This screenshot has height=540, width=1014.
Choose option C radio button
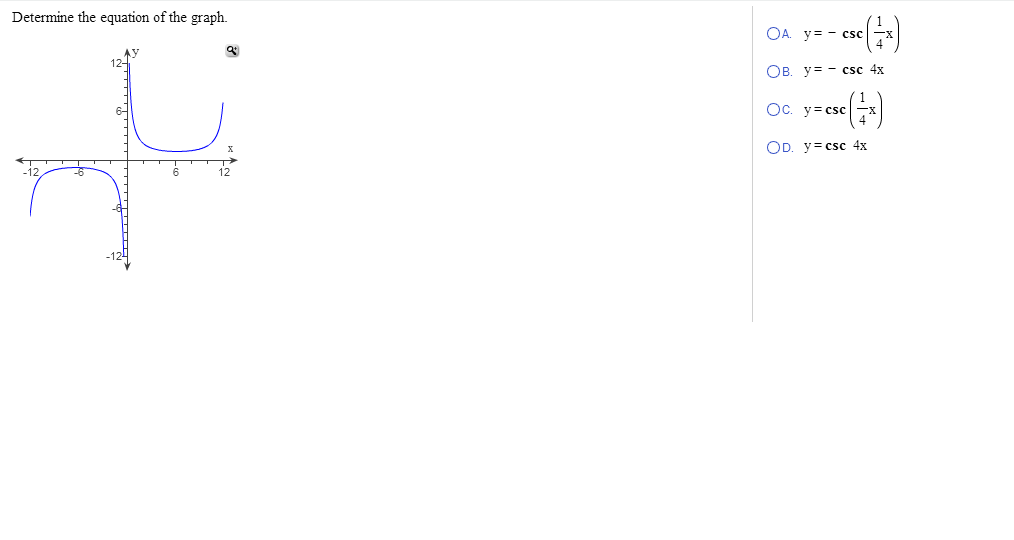tap(773, 110)
